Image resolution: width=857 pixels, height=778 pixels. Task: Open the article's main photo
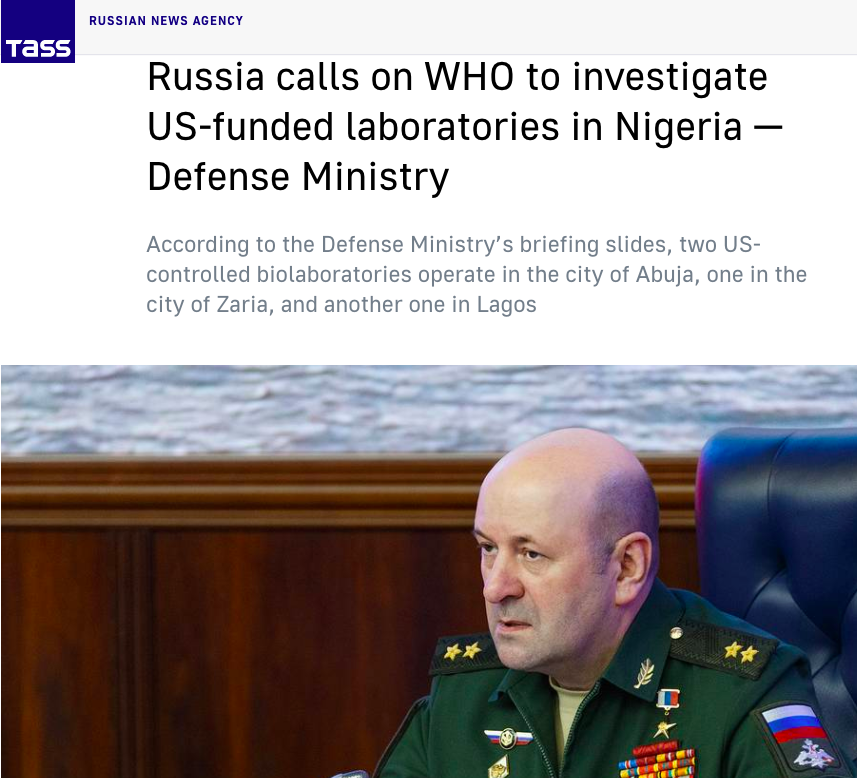point(429,571)
